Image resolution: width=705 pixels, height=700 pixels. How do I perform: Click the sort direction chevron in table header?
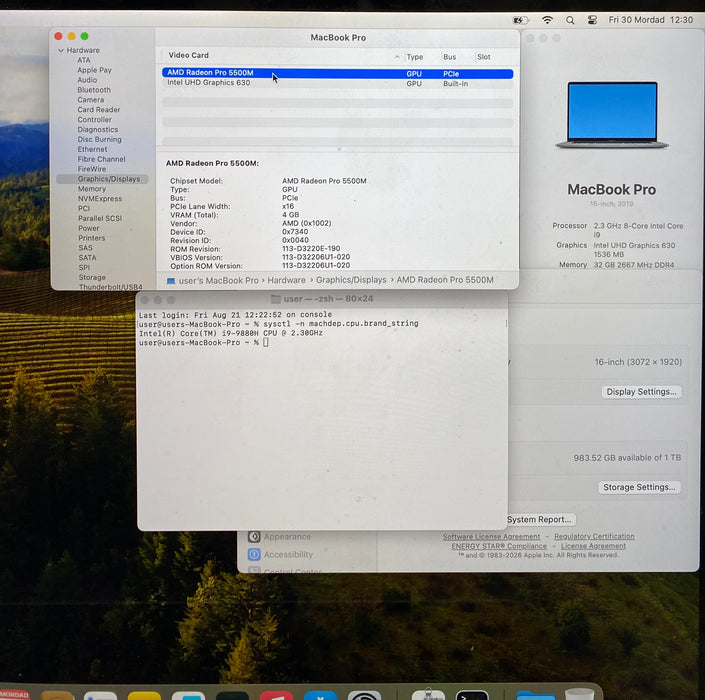(397, 57)
